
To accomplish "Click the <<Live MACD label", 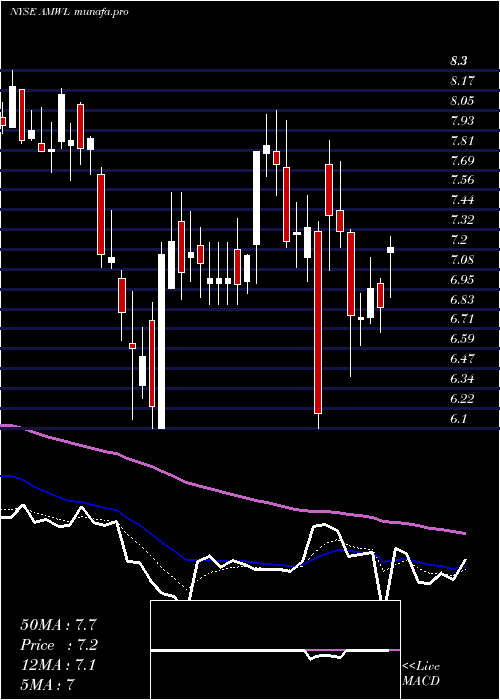I will [x=421, y=674].
